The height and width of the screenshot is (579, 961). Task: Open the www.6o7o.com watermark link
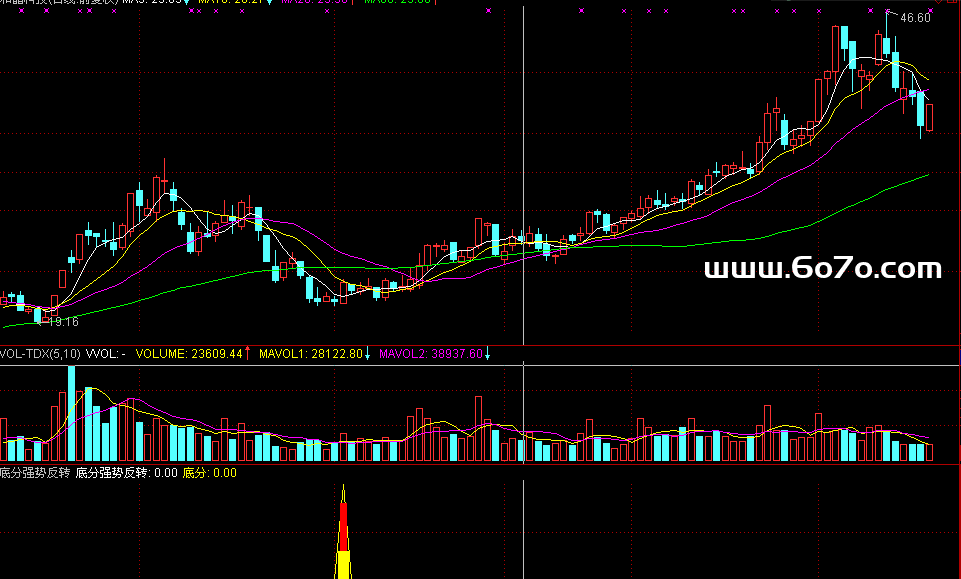point(823,268)
